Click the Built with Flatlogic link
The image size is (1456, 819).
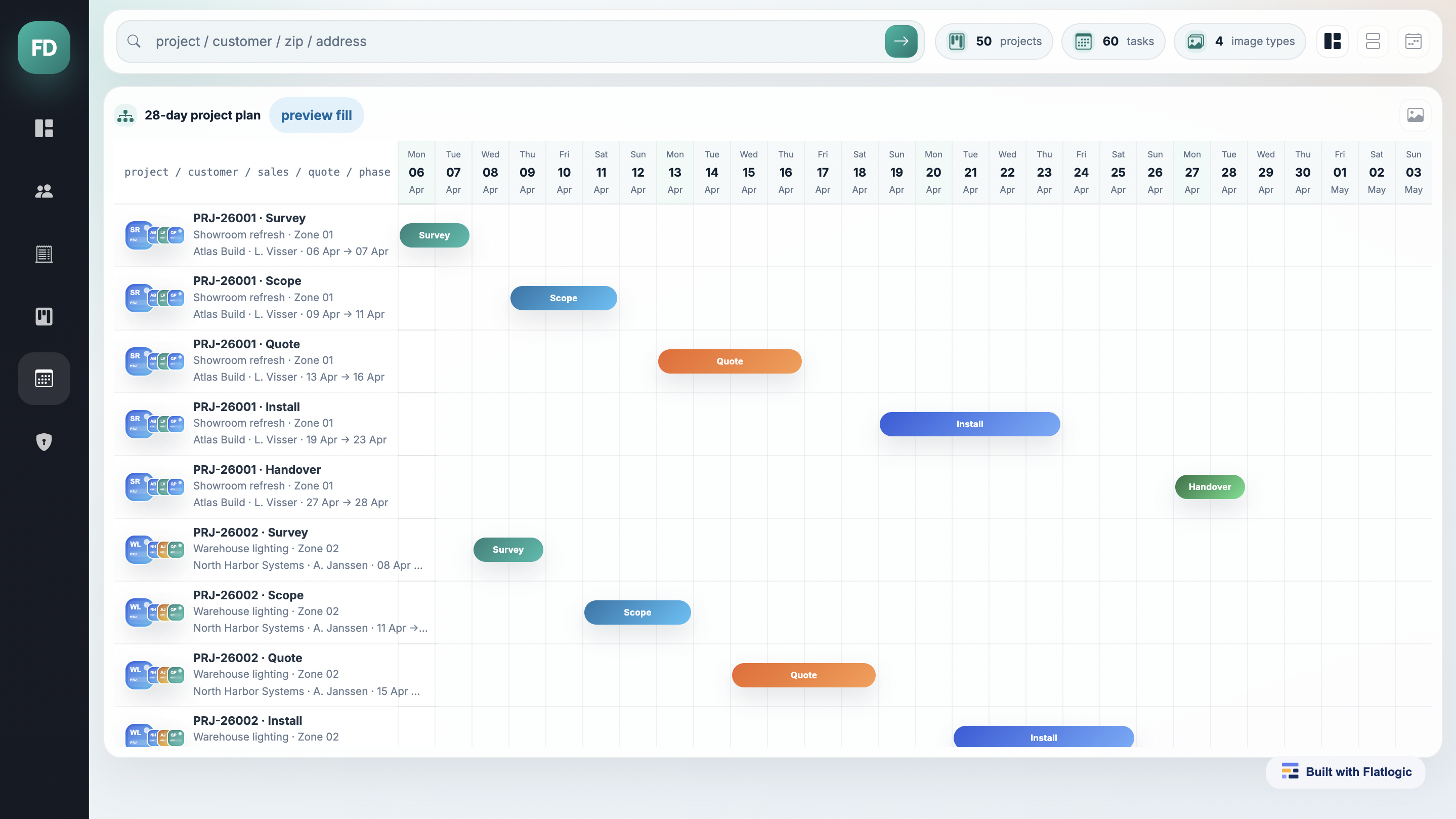pos(1345,771)
